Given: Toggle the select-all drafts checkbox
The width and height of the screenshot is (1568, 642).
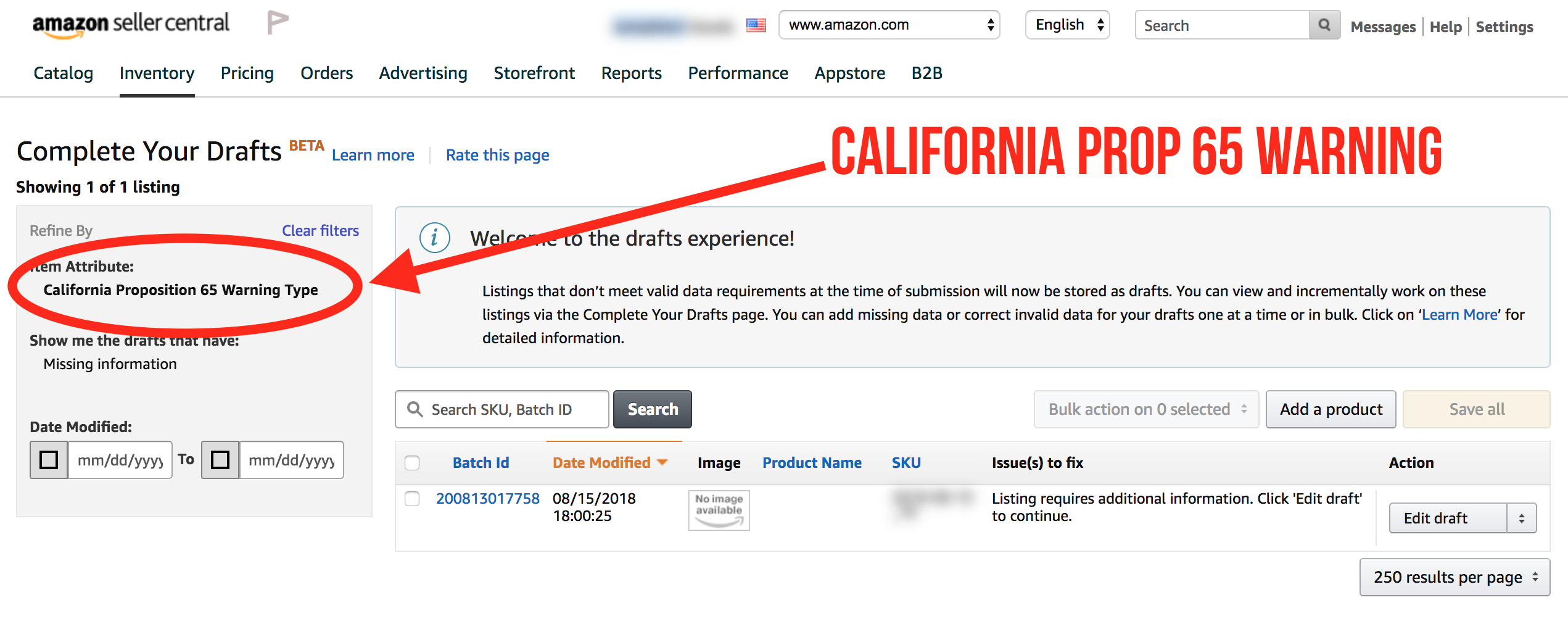Looking at the screenshot, I should tap(412, 462).
